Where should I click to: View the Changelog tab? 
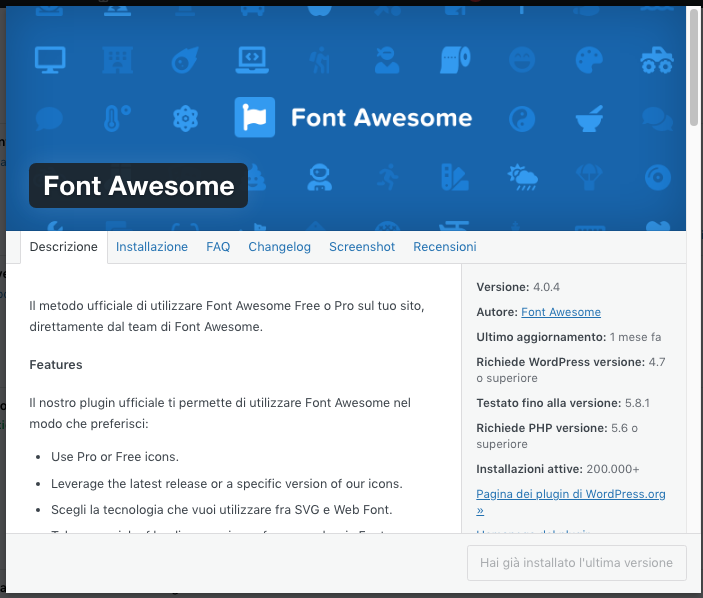pyautogui.click(x=279, y=247)
